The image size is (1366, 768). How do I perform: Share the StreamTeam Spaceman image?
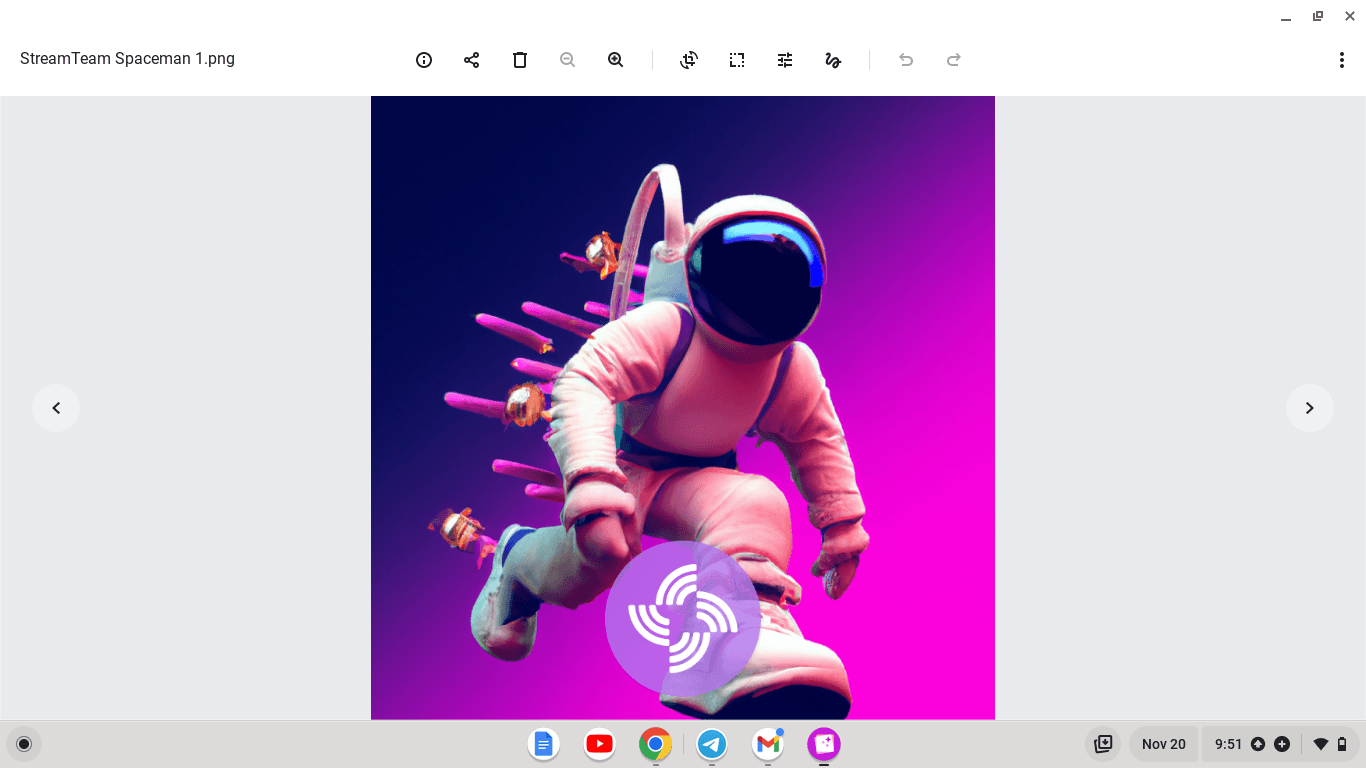(472, 60)
